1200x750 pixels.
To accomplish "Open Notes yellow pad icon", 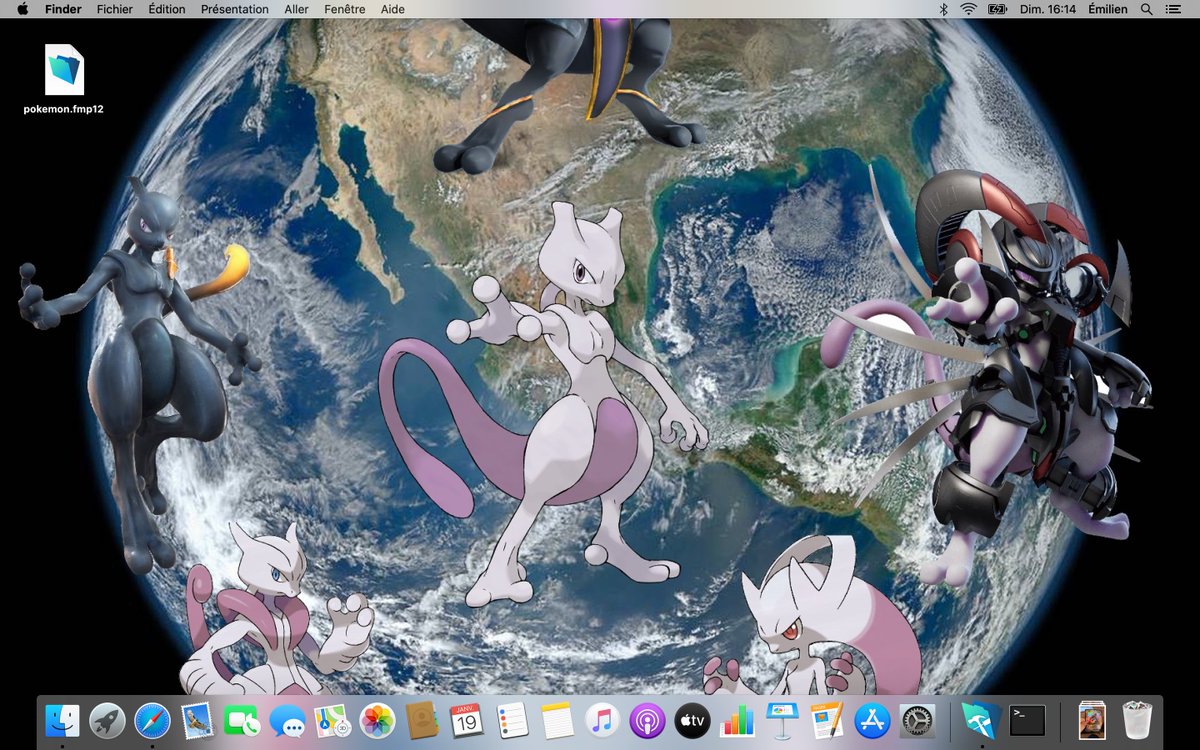I will pos(557,720).
